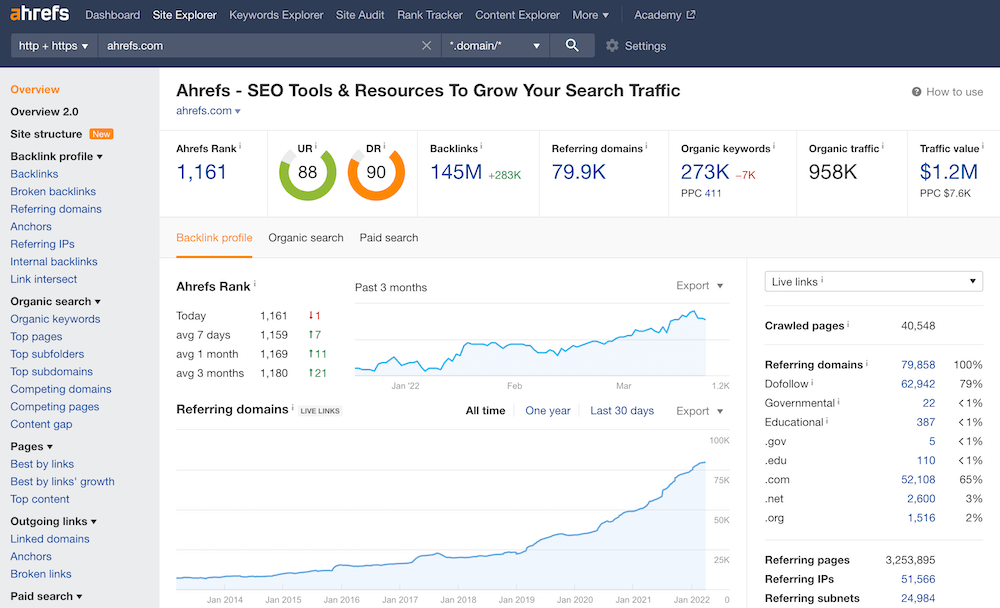Open the ahrefs.com URL dropdown under title

[x=209, y=110]
